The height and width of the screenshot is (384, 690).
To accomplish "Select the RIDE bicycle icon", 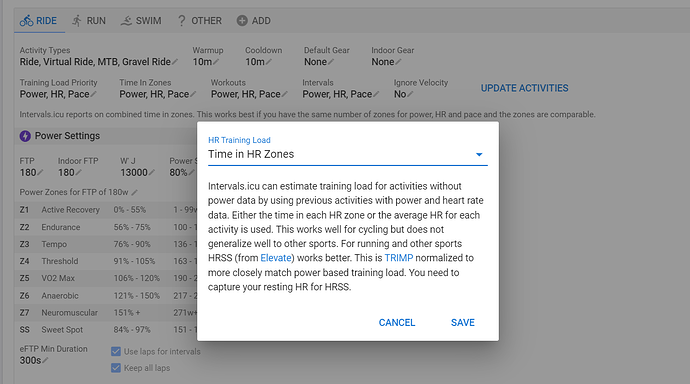I will (x=26, y=21).
